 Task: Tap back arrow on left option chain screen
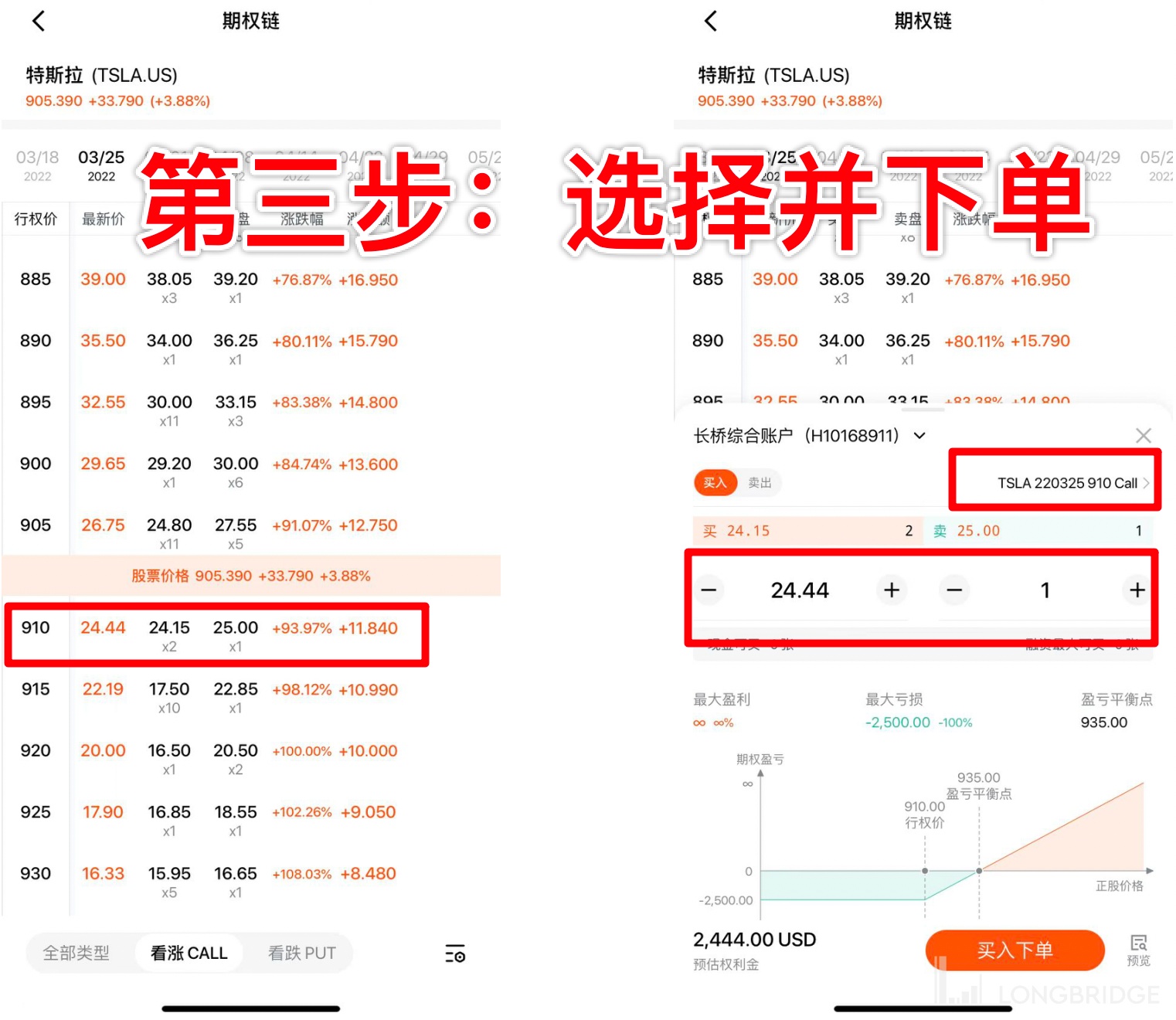tap(39, 21)
